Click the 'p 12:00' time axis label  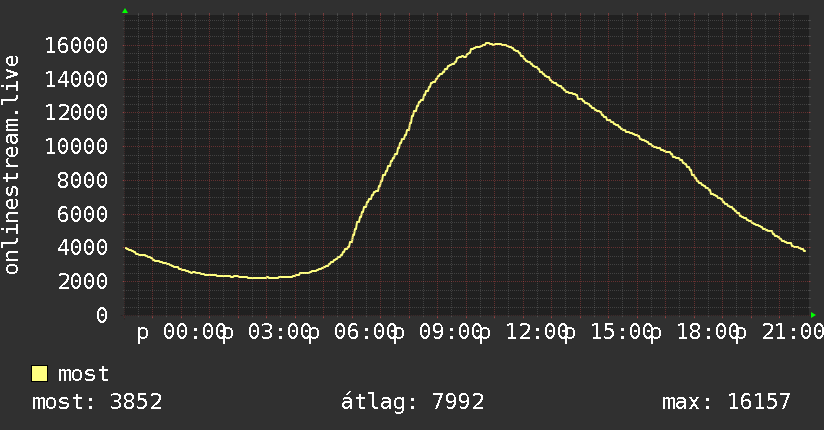(524, 332)
